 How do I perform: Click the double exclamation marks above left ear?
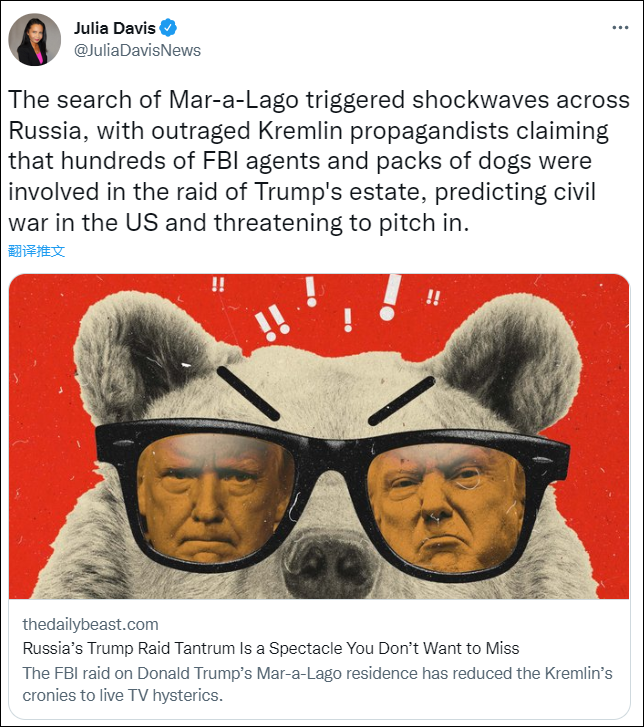218,284
